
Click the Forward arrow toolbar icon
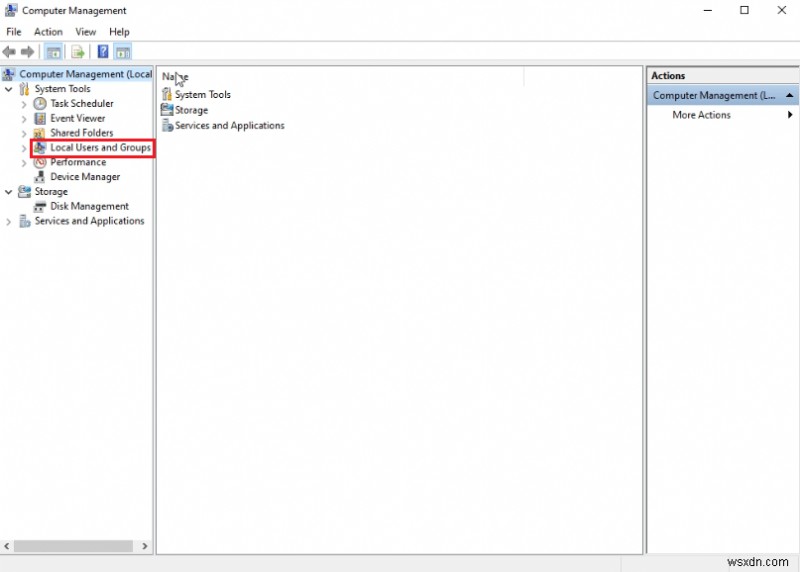[x=28, y=52]
